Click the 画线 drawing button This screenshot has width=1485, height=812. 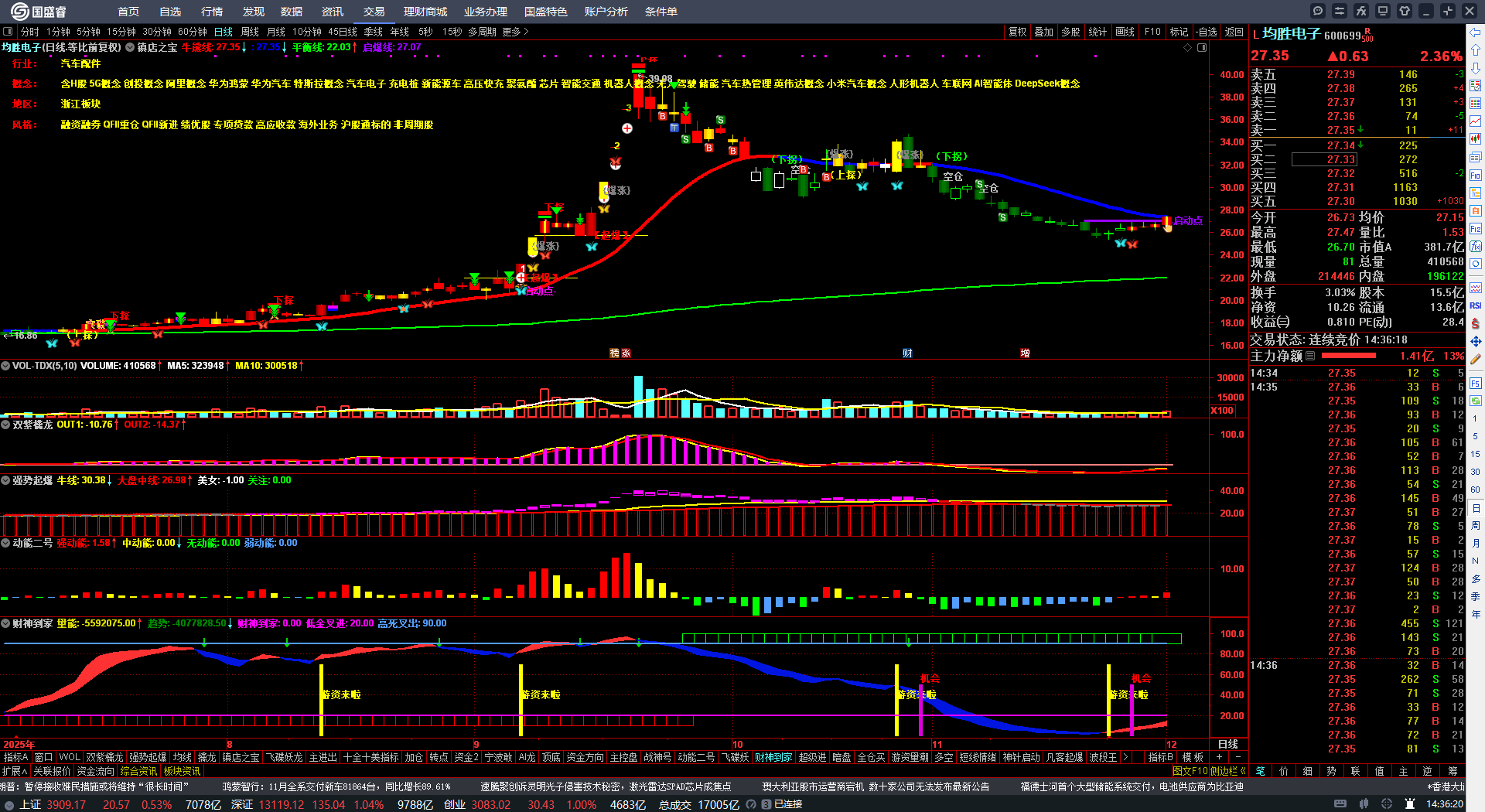[x=1125, y=32]
